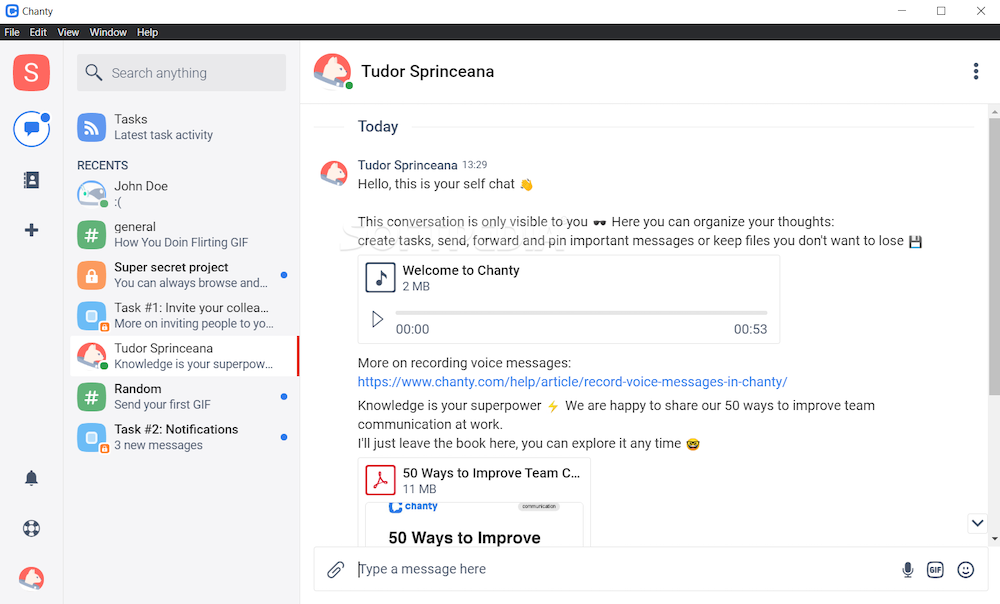Image resolution: width=1000 pixels, height=604 pixels.
Task: Open the Window menu
Action: tap(108, 32)
